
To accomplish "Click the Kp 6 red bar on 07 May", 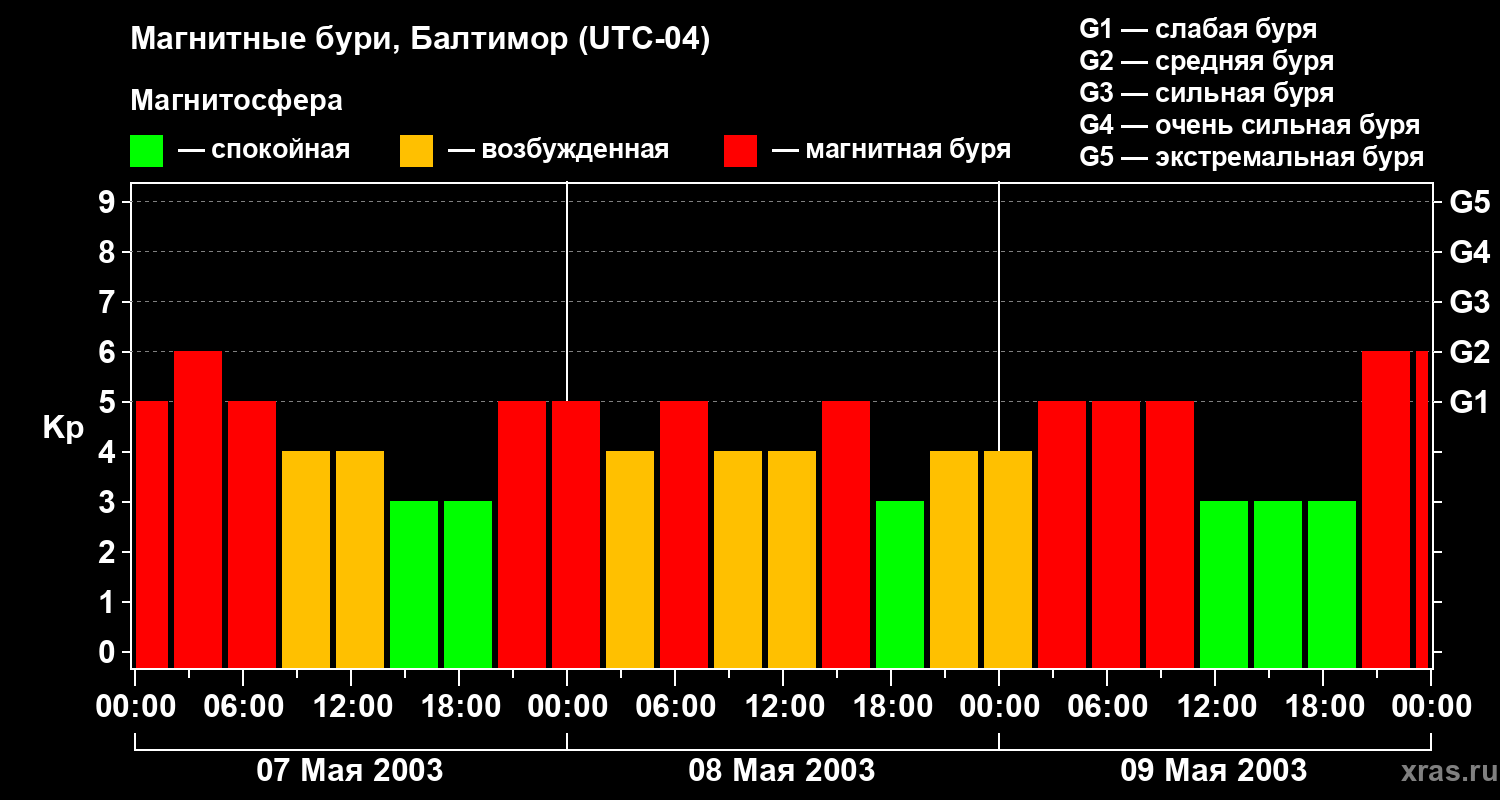I will coord(198,509).
